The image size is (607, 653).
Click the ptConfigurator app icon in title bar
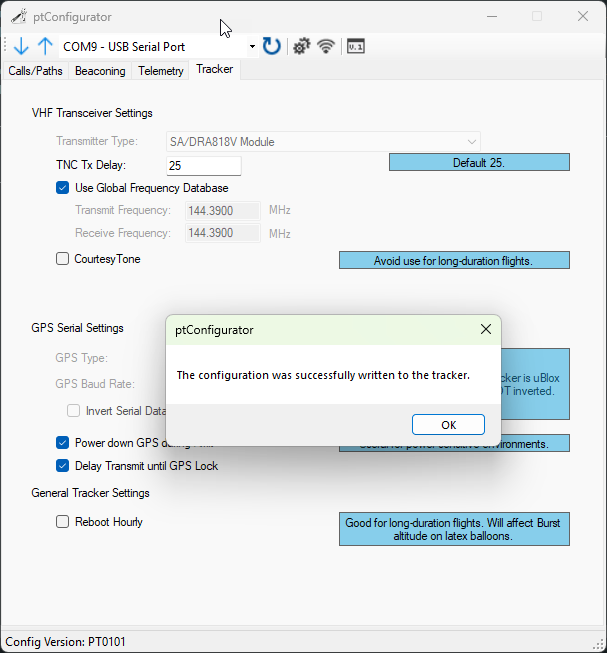pyautogui.click(x=18, y=16)
